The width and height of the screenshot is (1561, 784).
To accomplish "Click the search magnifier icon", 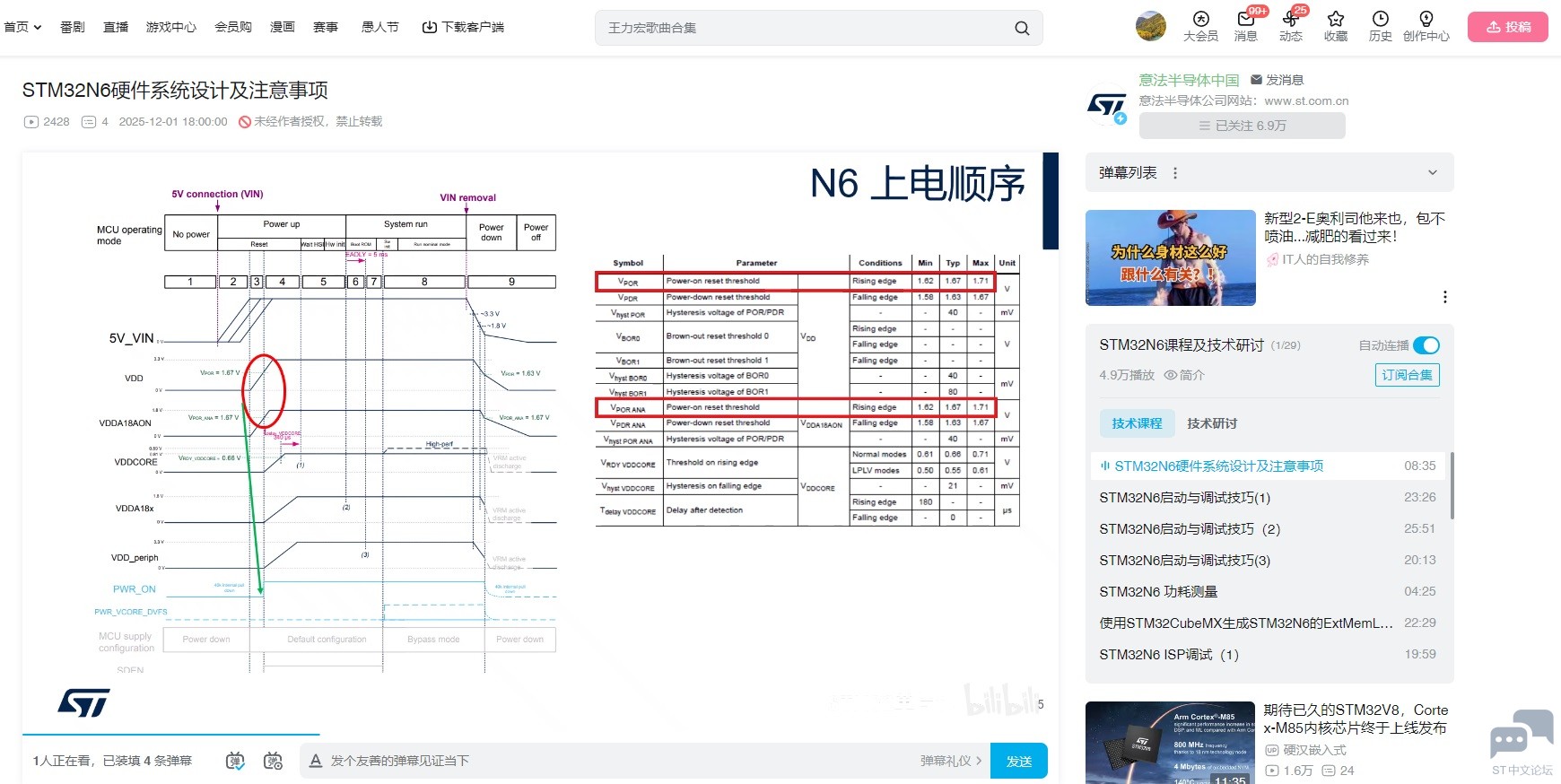I will click(x=1021, y=28).
